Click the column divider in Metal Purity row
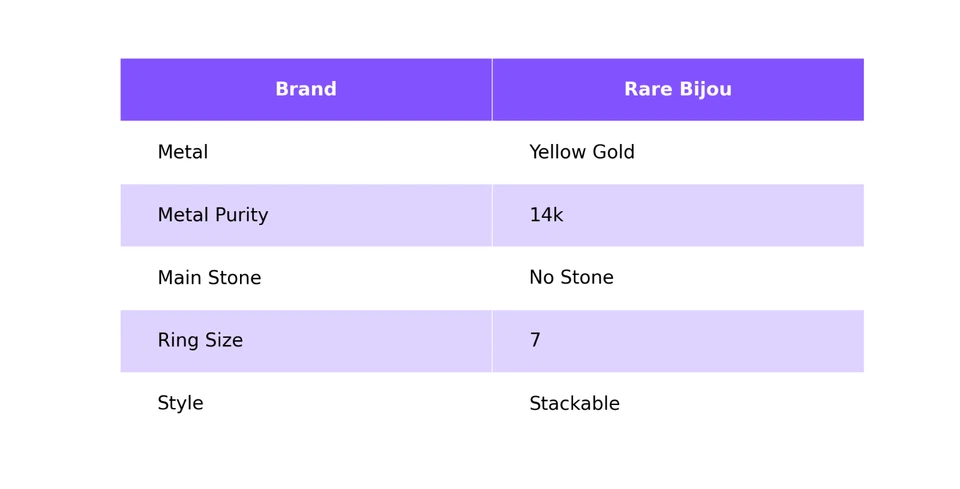Image resolution: width=960 pixels, height=489 pixels. [x=492, y=216]
